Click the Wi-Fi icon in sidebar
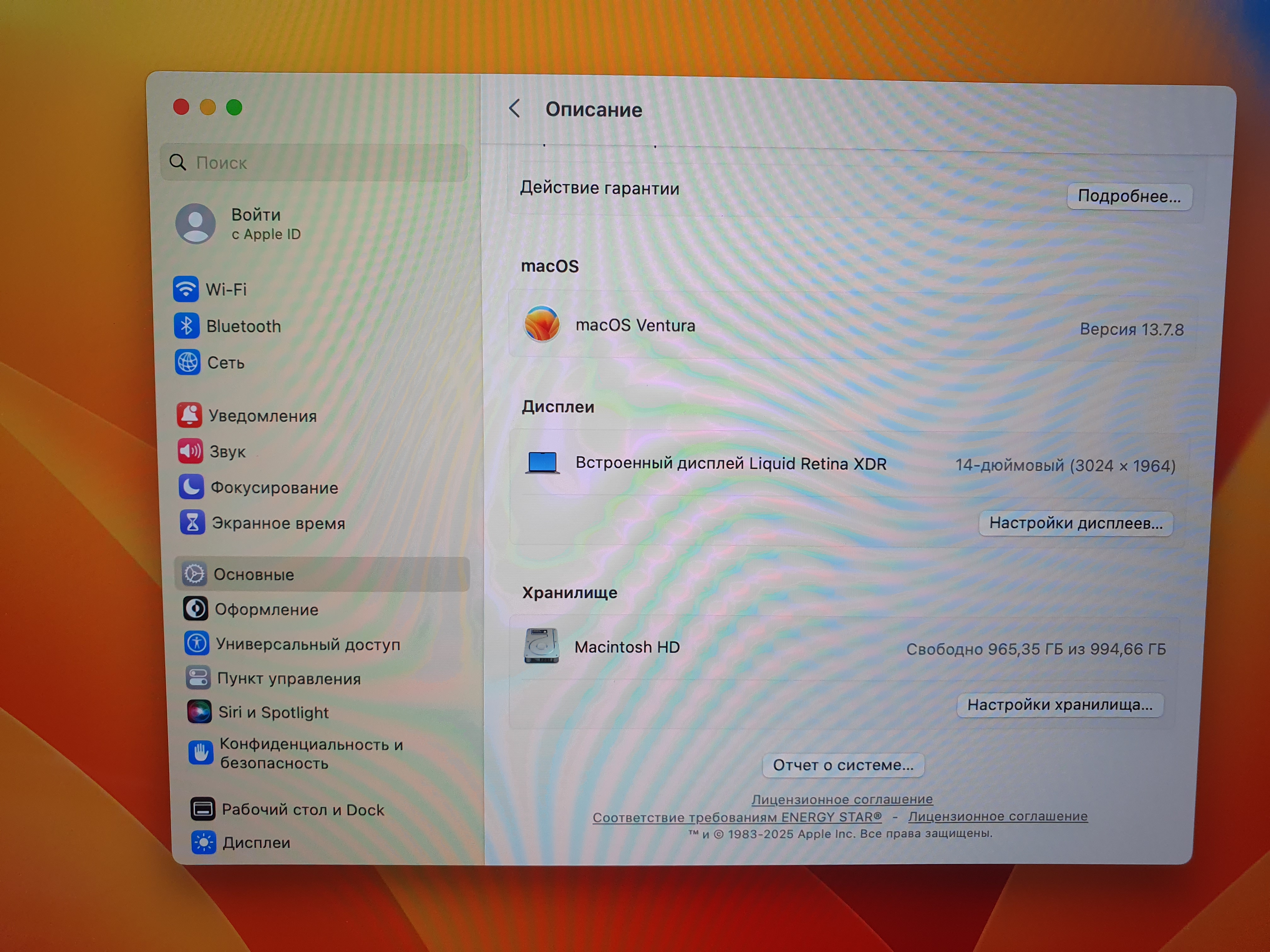 [186, 289]
